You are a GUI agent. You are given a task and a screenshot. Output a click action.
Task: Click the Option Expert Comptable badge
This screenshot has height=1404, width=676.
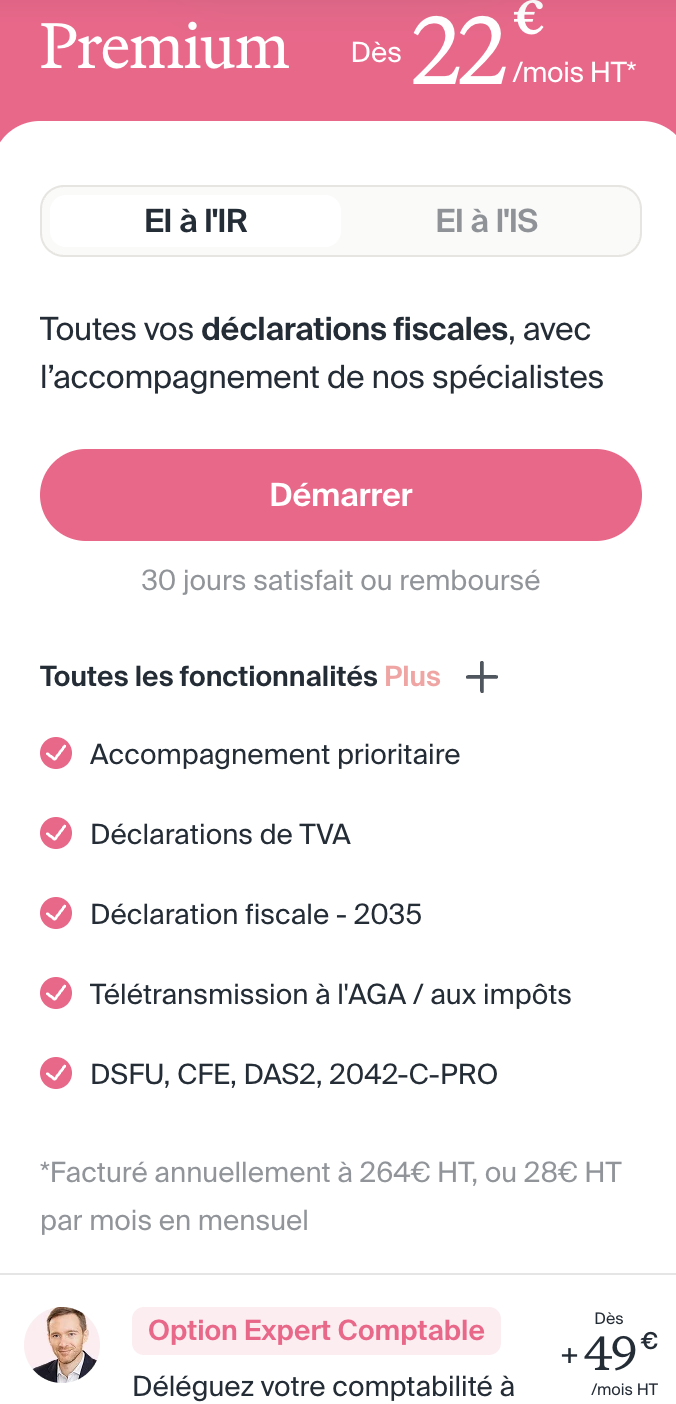(316, 1331)
